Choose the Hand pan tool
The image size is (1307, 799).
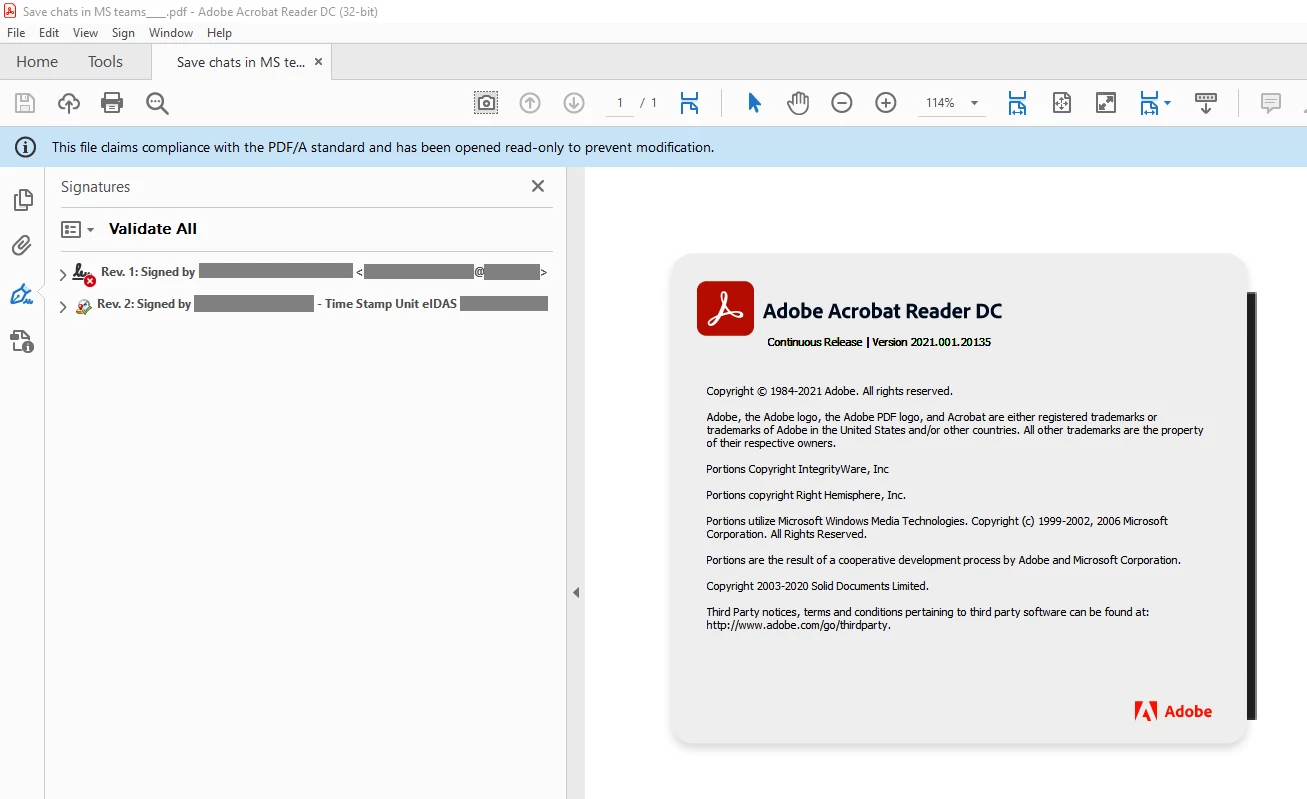coord(797,102)
